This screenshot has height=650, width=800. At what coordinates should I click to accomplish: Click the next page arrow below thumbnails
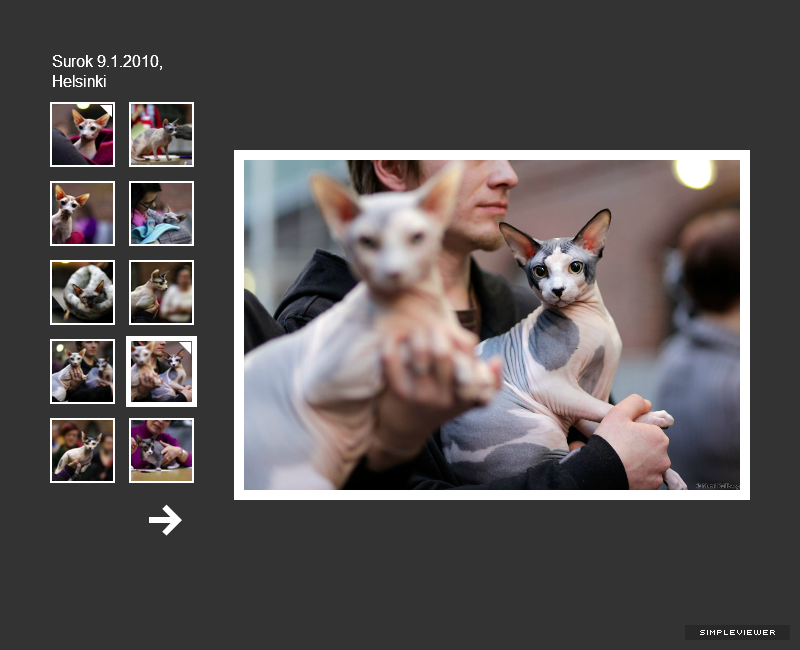165,520
